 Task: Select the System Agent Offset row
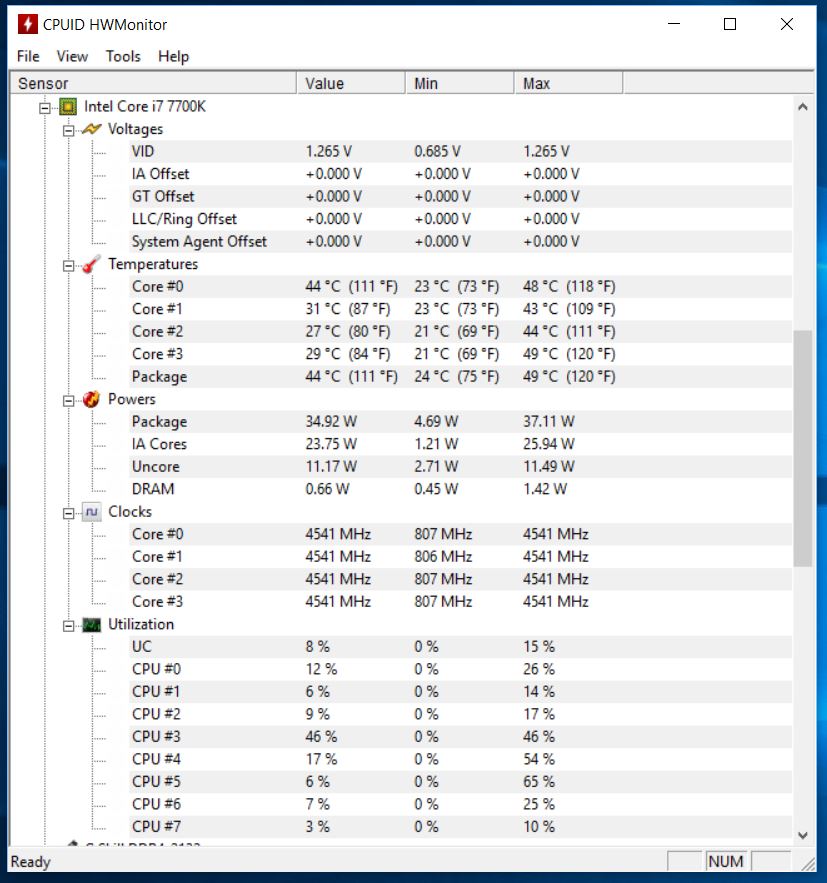click(460, 242)
